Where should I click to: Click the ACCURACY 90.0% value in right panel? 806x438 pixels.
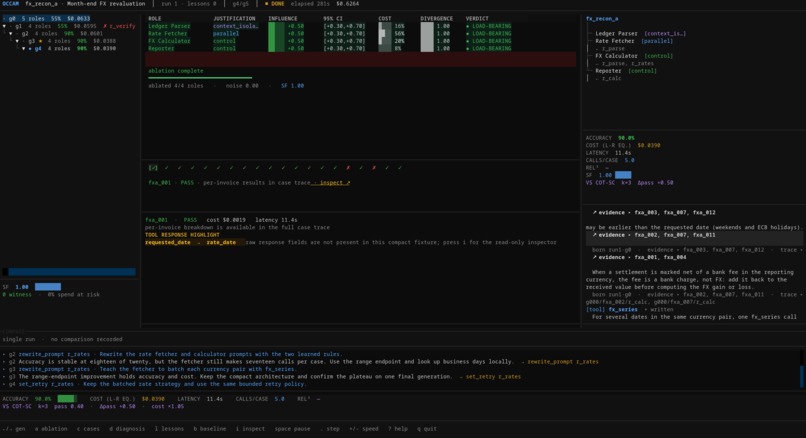626,138
